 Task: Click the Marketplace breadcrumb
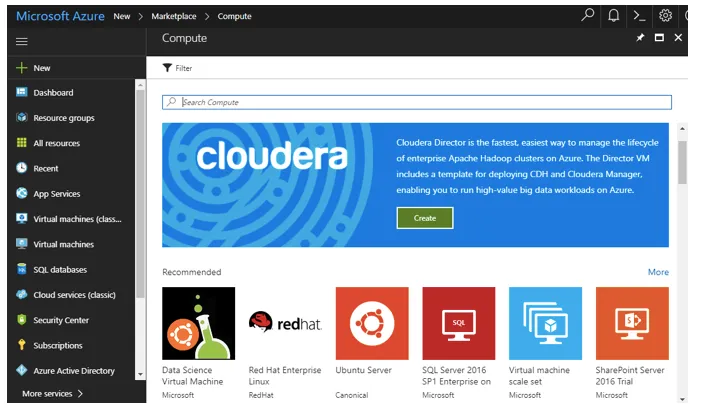click(x=174, y=16)
